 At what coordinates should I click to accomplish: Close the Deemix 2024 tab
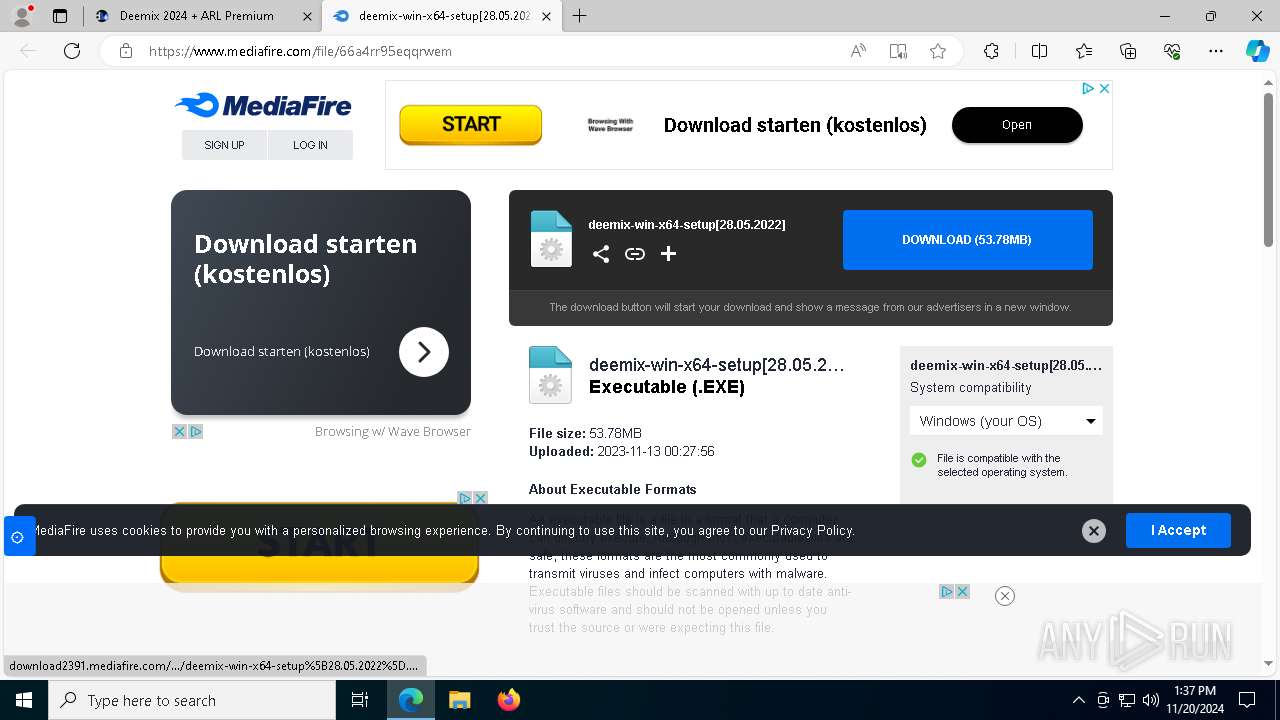pos(307,16)
